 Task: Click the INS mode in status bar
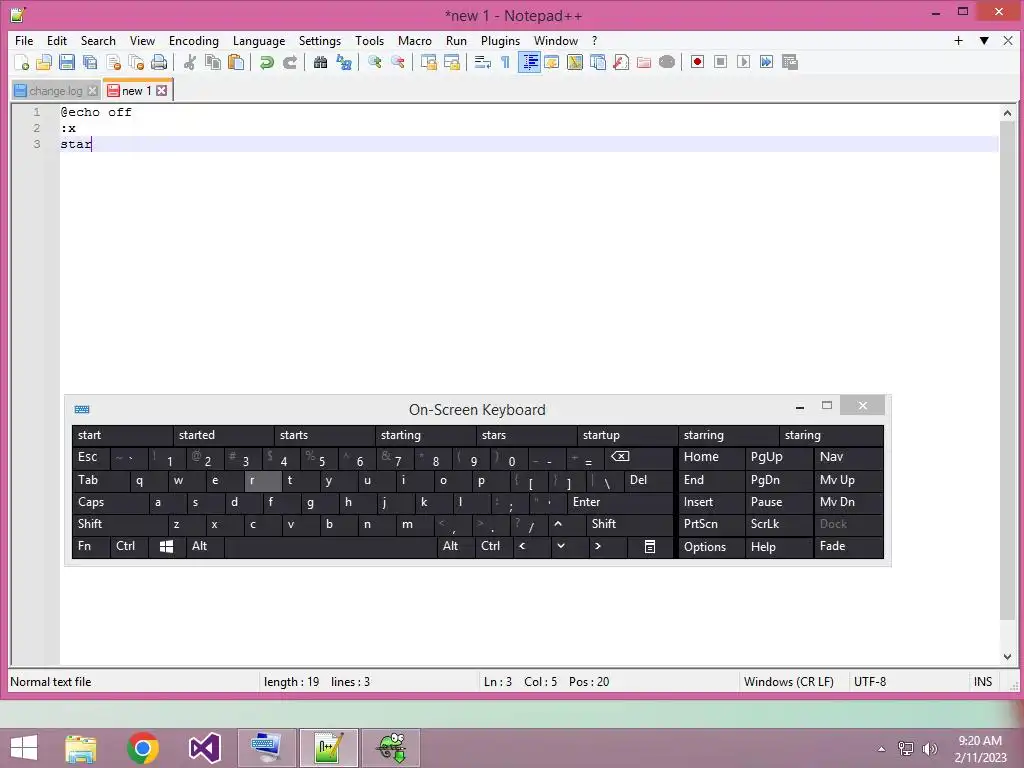tap(983, 682)
